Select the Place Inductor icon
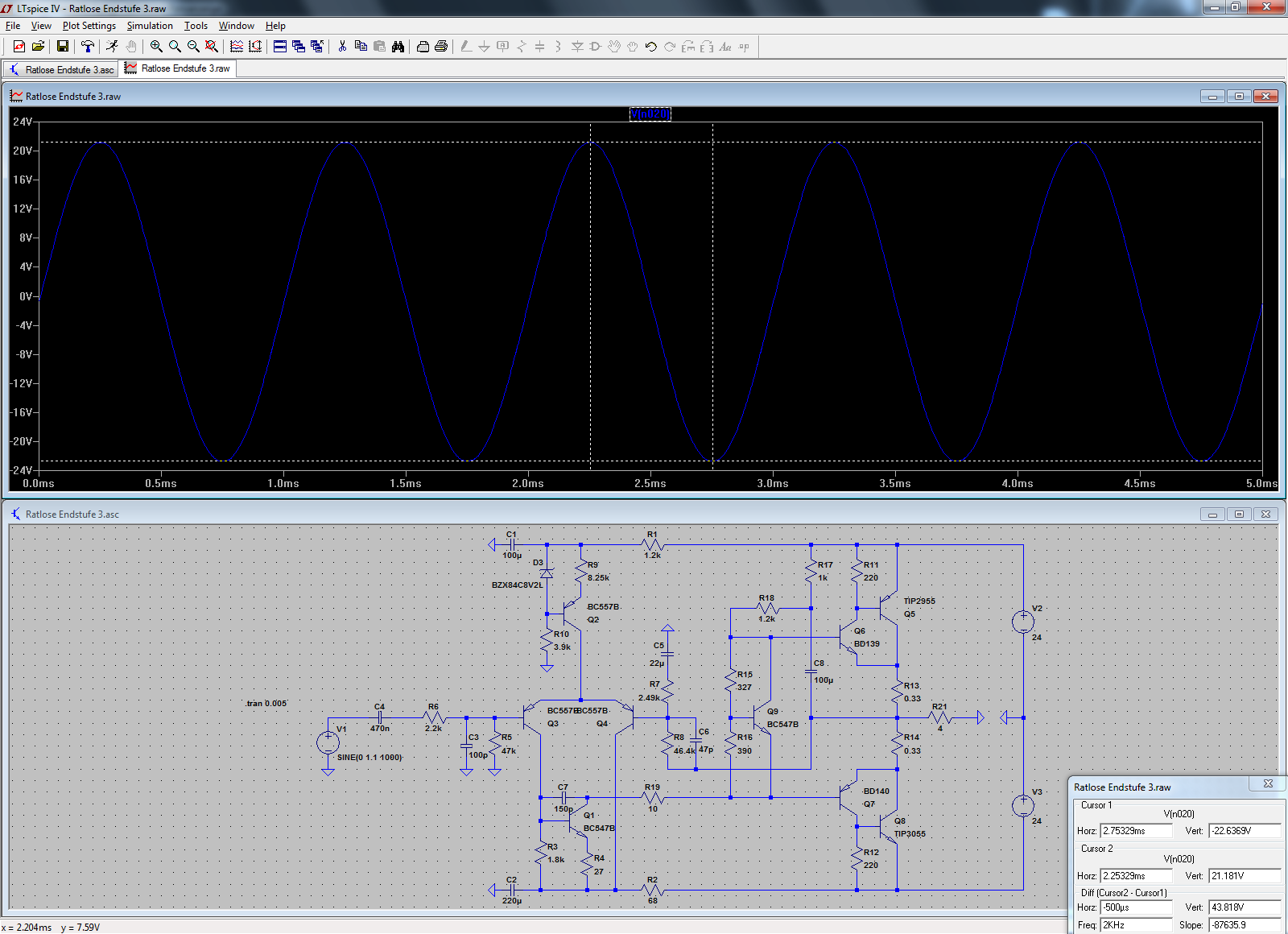 tap(559, 47)
